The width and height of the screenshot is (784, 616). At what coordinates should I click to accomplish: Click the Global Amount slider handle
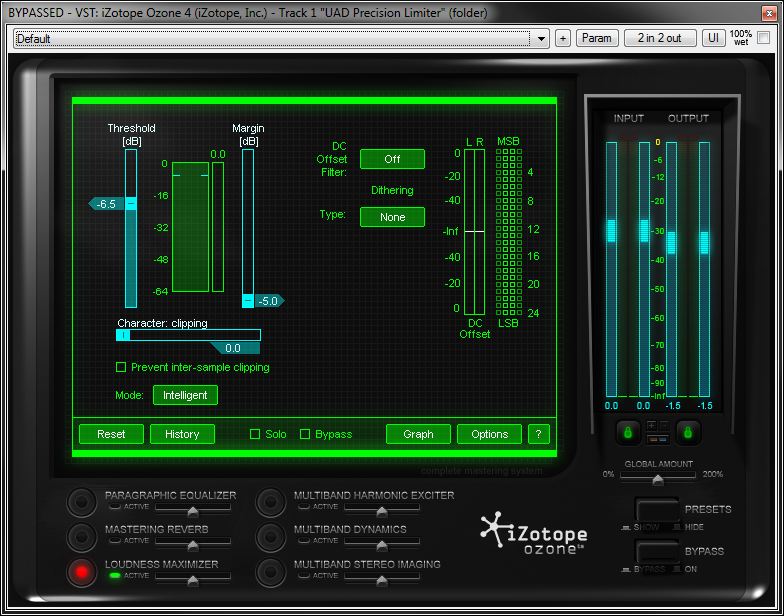point(658,480)
